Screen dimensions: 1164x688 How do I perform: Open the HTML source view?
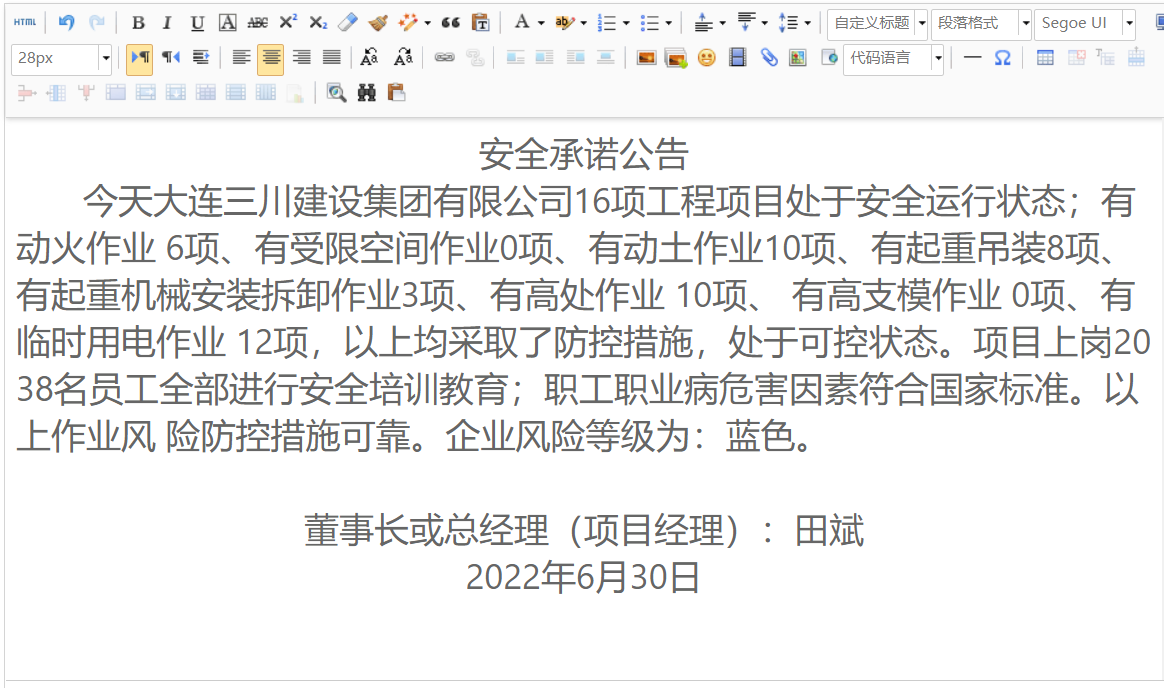tap(24, 23)
